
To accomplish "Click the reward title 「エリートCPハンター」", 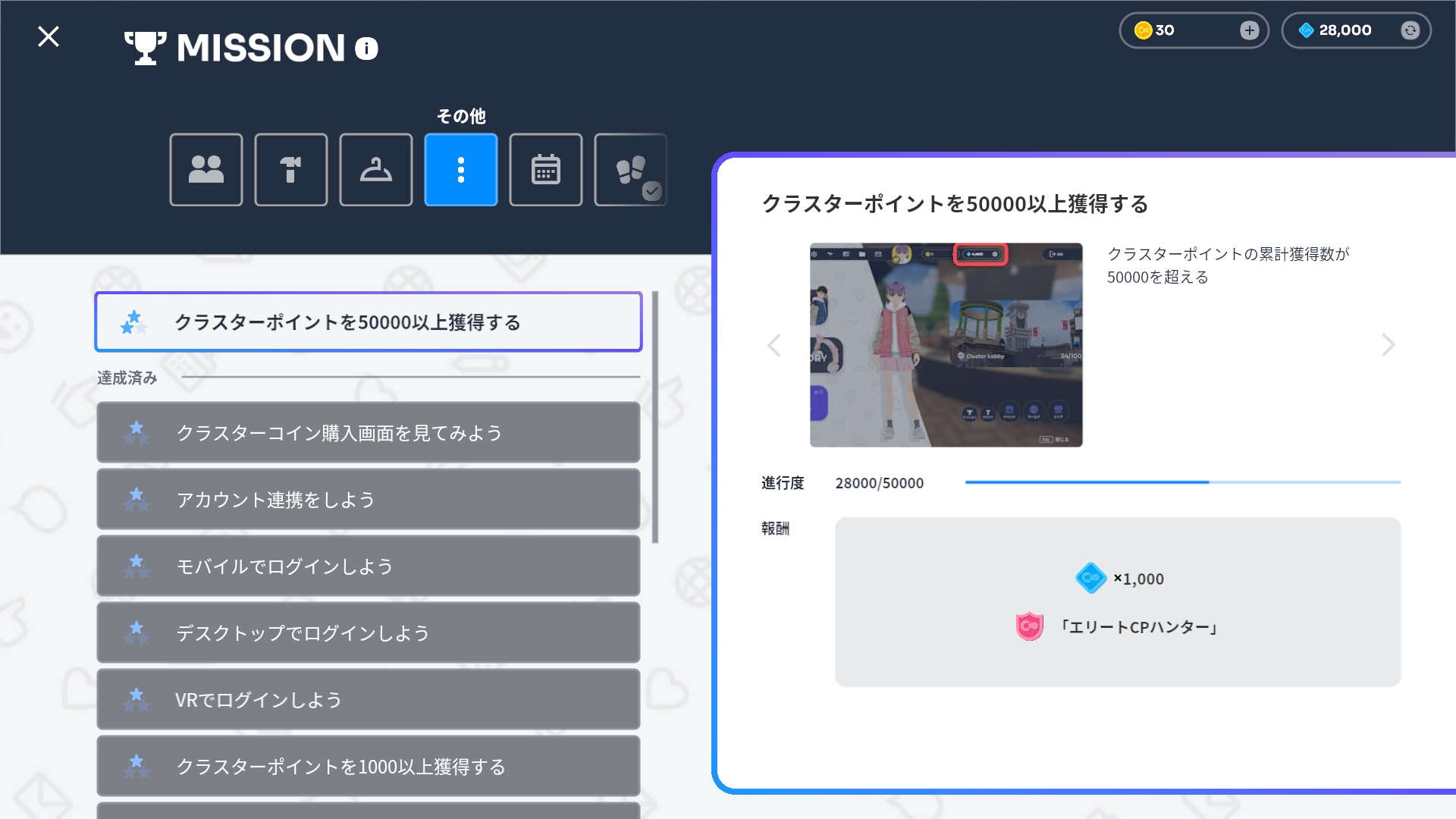I will 1137,627.
